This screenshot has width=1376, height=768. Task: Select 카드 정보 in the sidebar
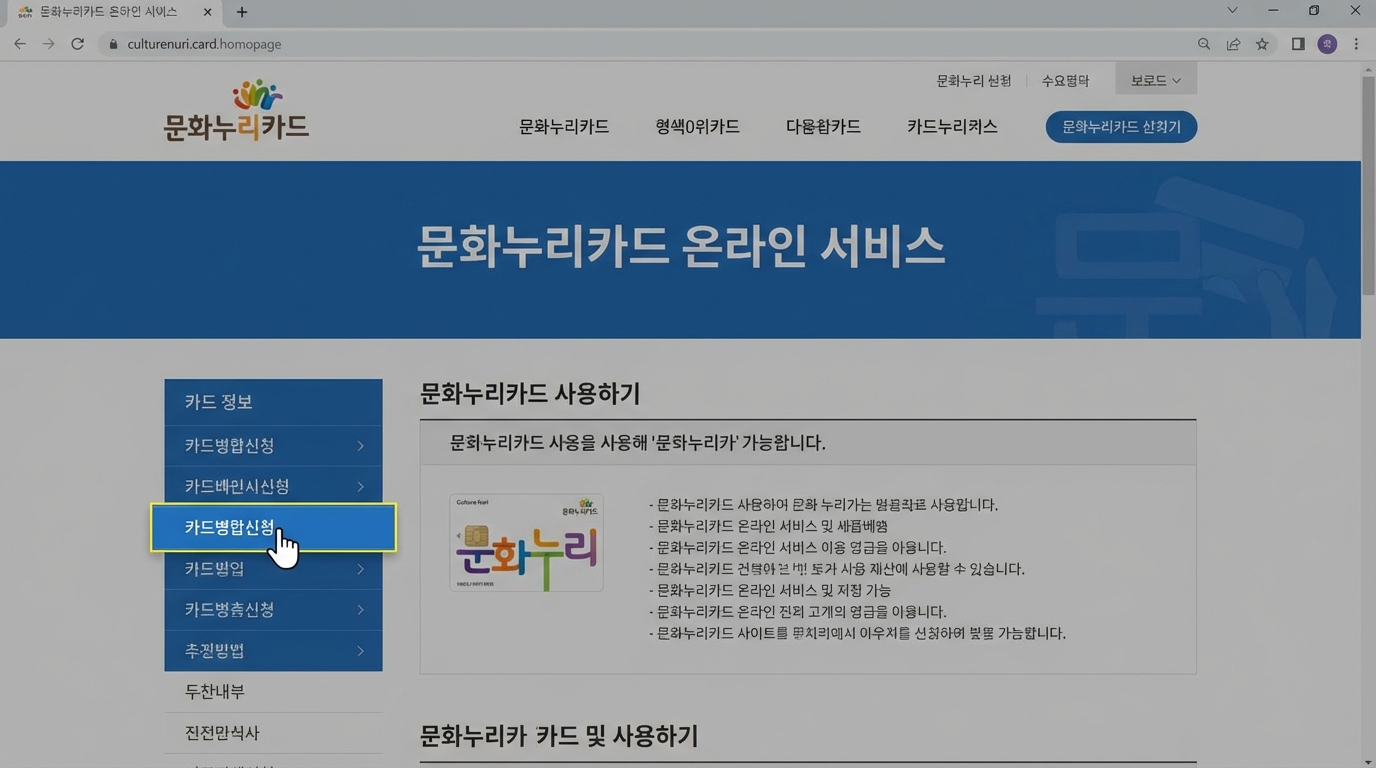(x=217, y=401)
